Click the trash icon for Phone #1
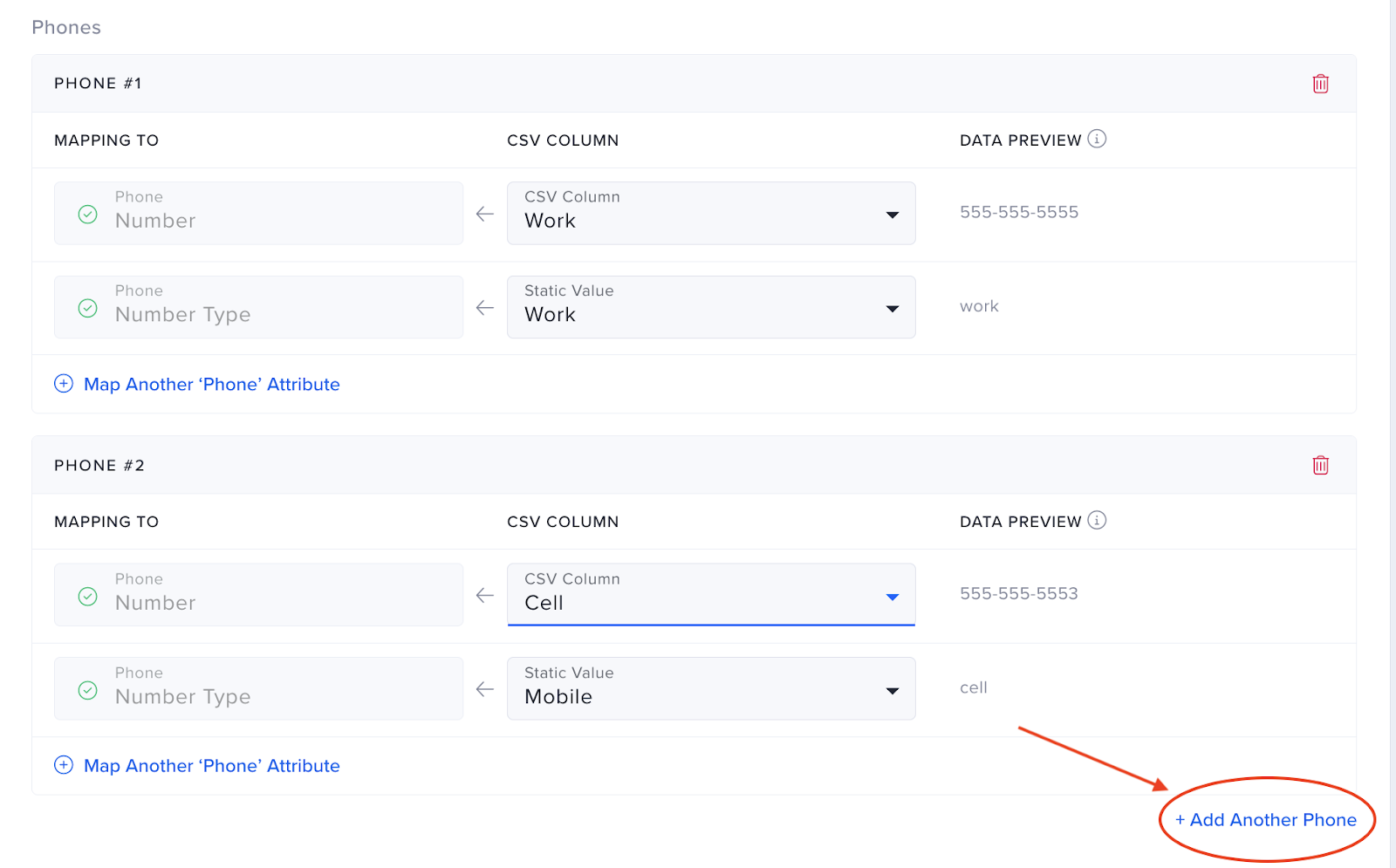Screen dimensions: 1396x868 click(1320, 83)
